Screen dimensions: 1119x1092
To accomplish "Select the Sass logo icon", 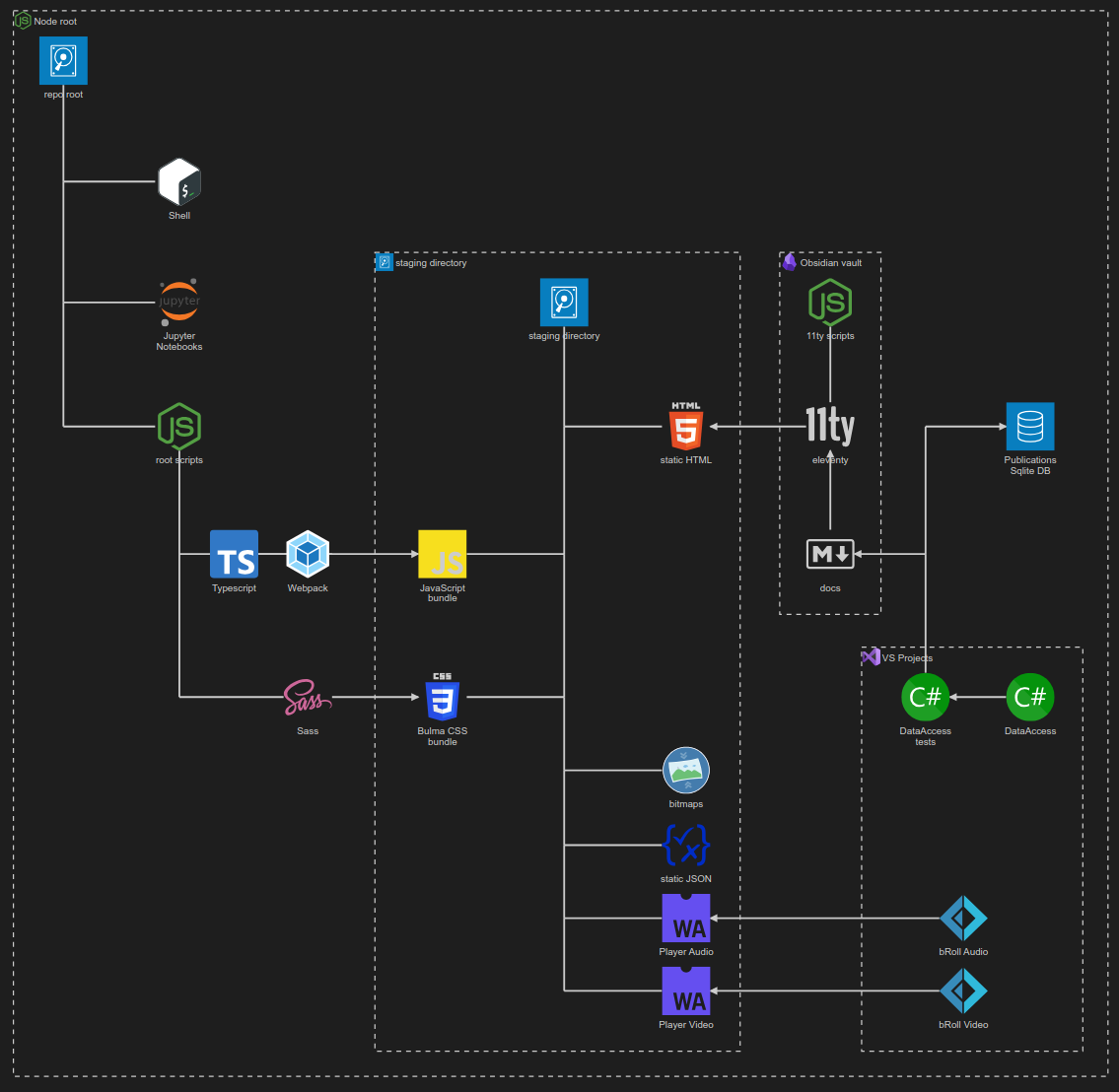I will [x=308, y=697].
